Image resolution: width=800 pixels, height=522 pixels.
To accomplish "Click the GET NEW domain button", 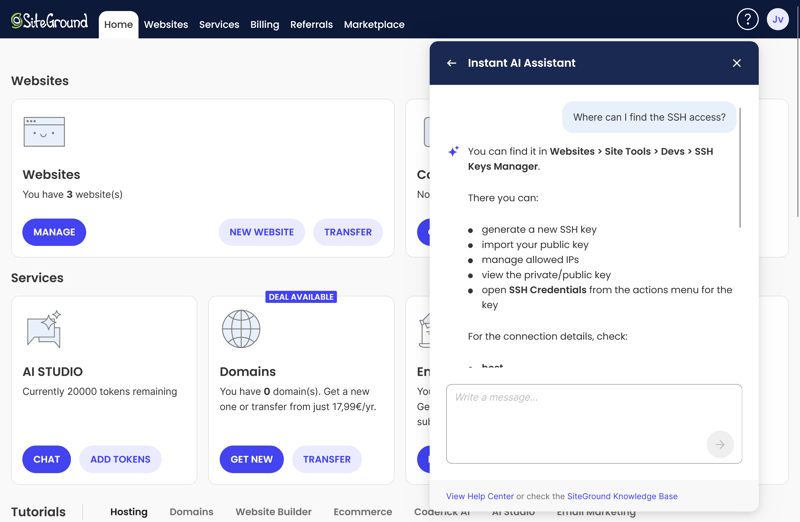I will [x=252, y=459].
